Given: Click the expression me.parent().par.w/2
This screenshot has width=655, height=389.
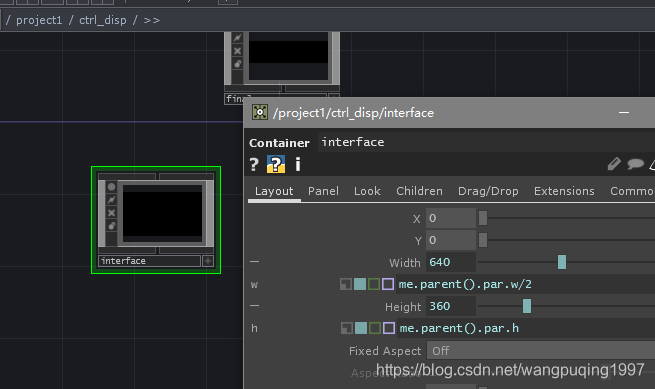Looking at the screenshot, I should pyautogui.click(x=465, y=285).
